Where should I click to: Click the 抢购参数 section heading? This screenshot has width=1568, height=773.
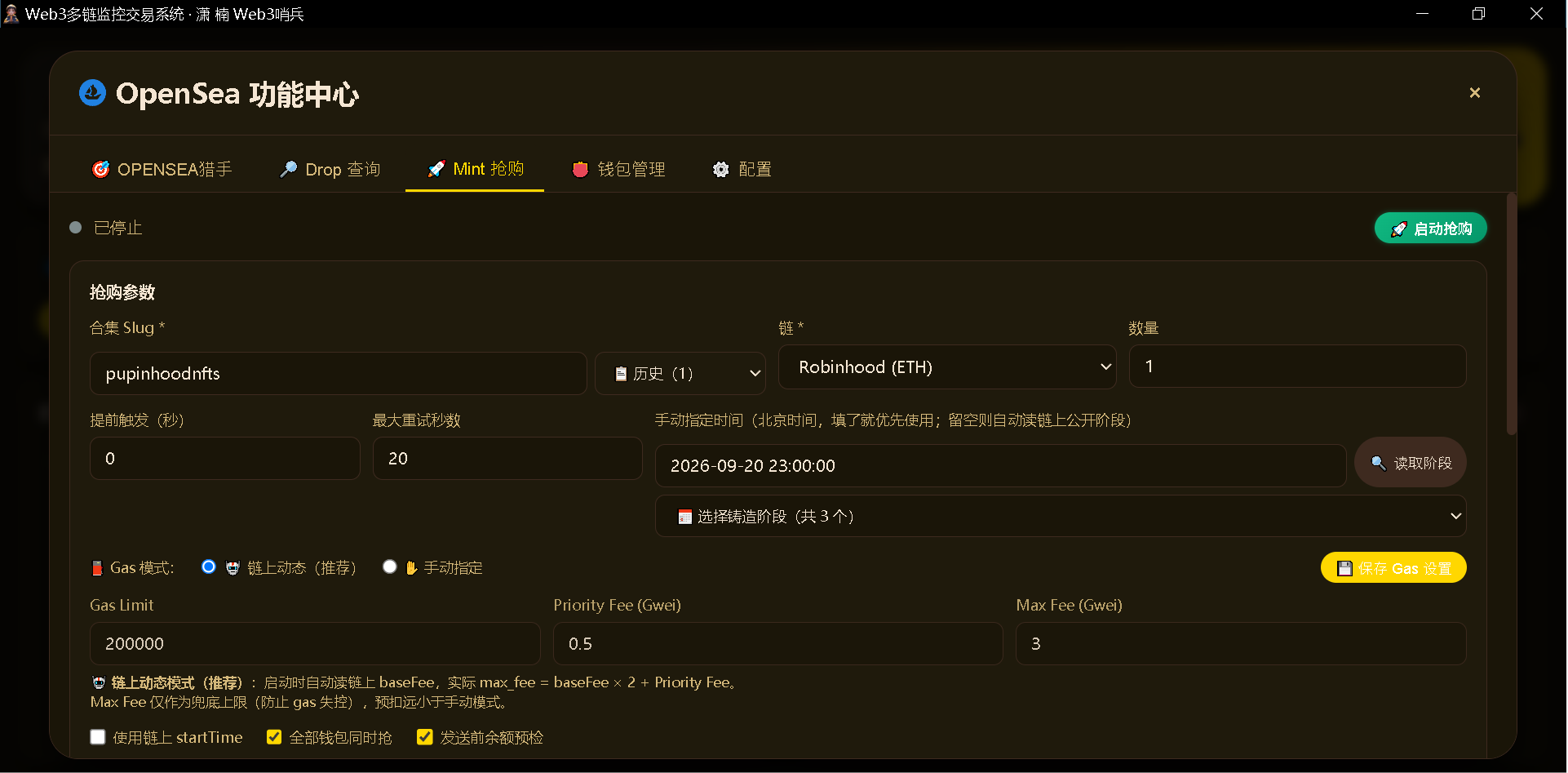(x=122, y=292)
